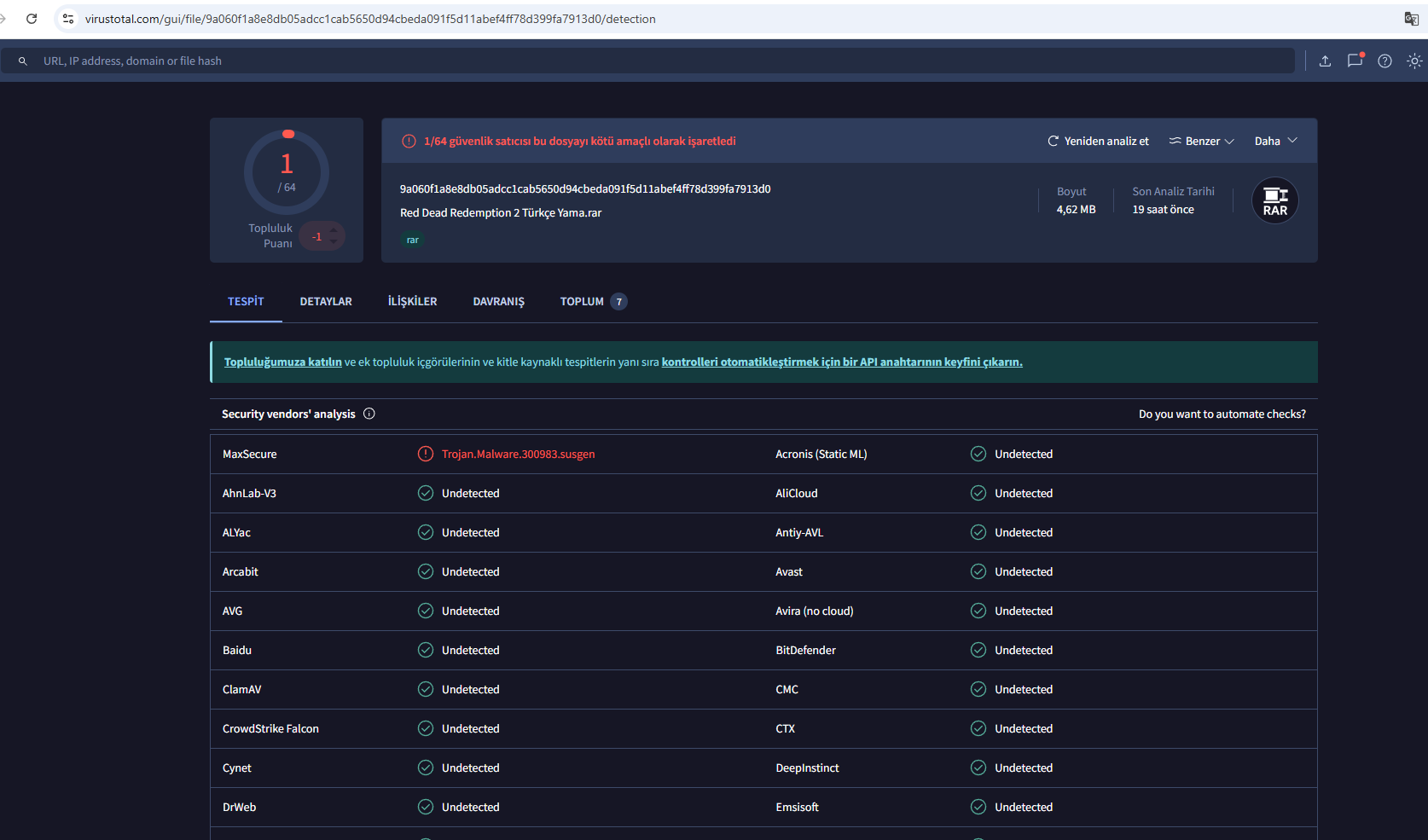Open the TOPLUM tab
This screenshot has height=840, width=1428.
pos(594,301)
